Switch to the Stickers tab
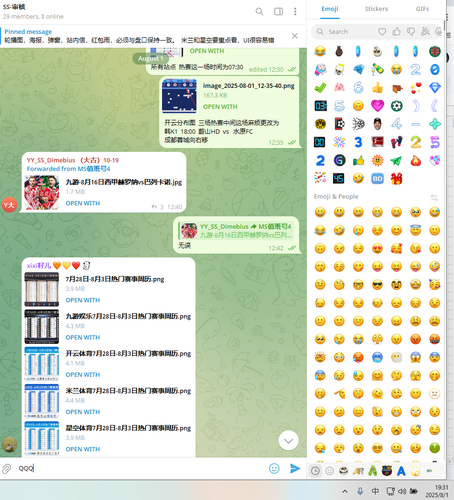Image resolution: width=454 pixels, height=500 pixels. coord(376,9)
